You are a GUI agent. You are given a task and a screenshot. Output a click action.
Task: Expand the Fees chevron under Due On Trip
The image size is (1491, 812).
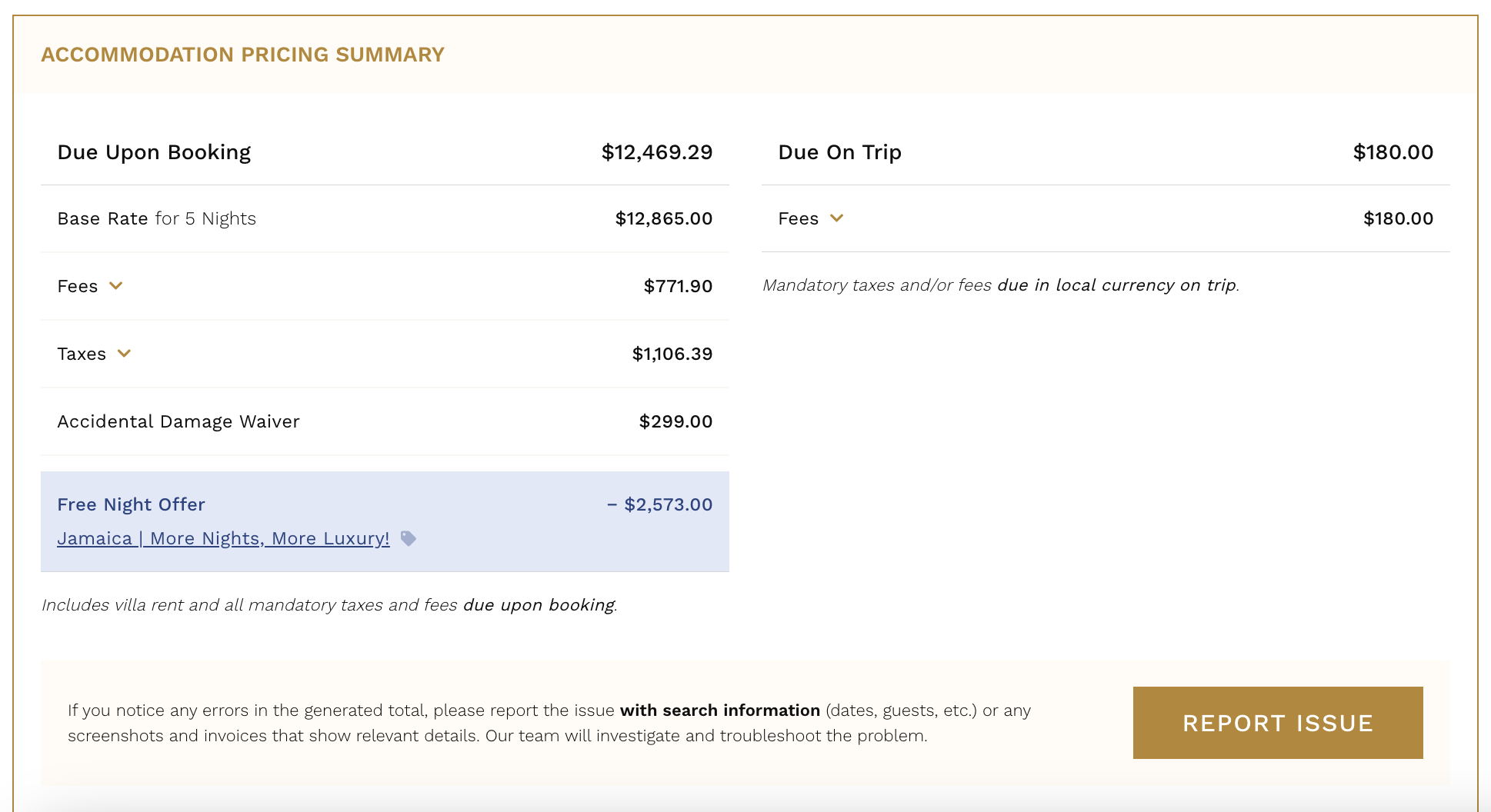point(837,218)
